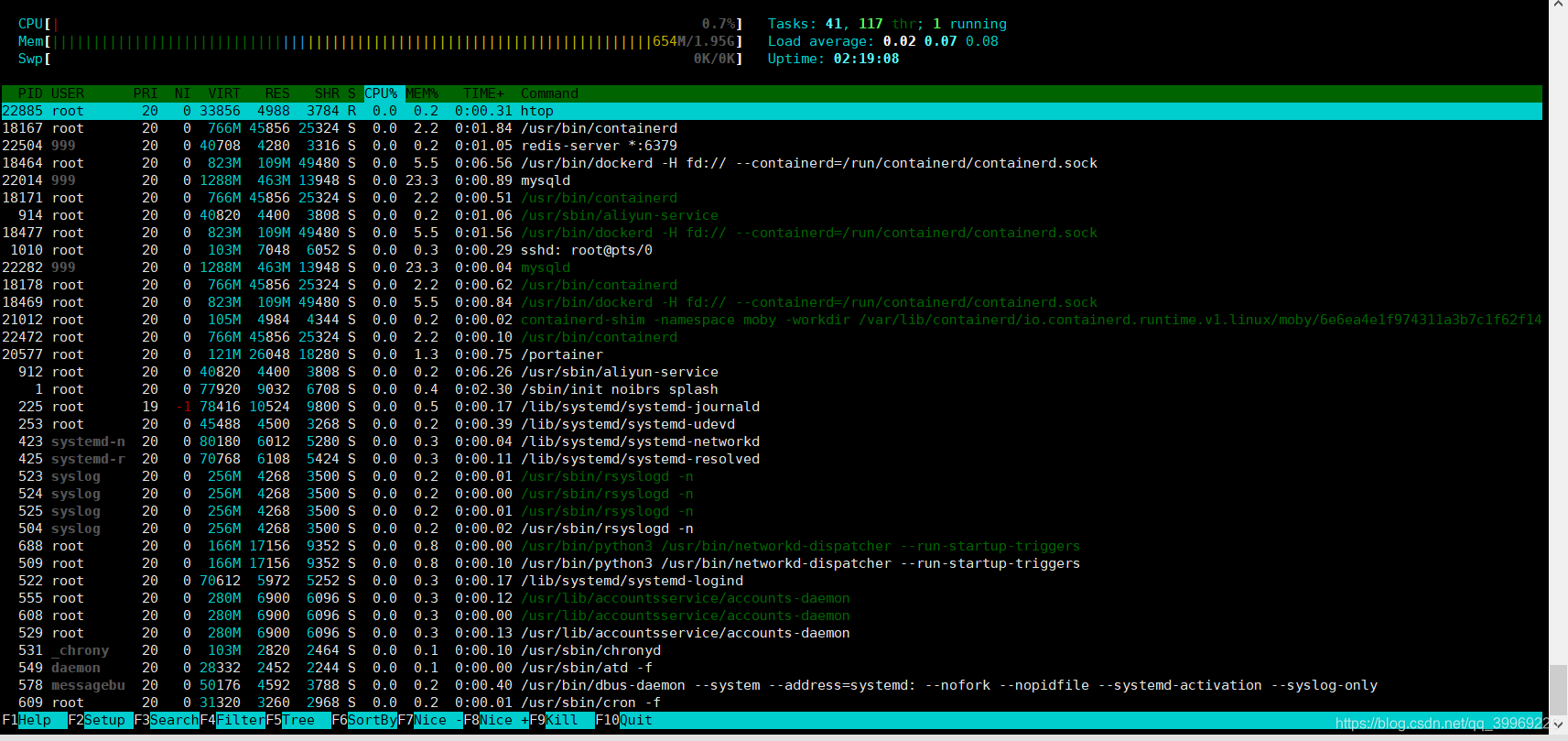Viewport: 1568px width, 741px height.
Task: Select F7 Nice minus
Action: (430, 720)
